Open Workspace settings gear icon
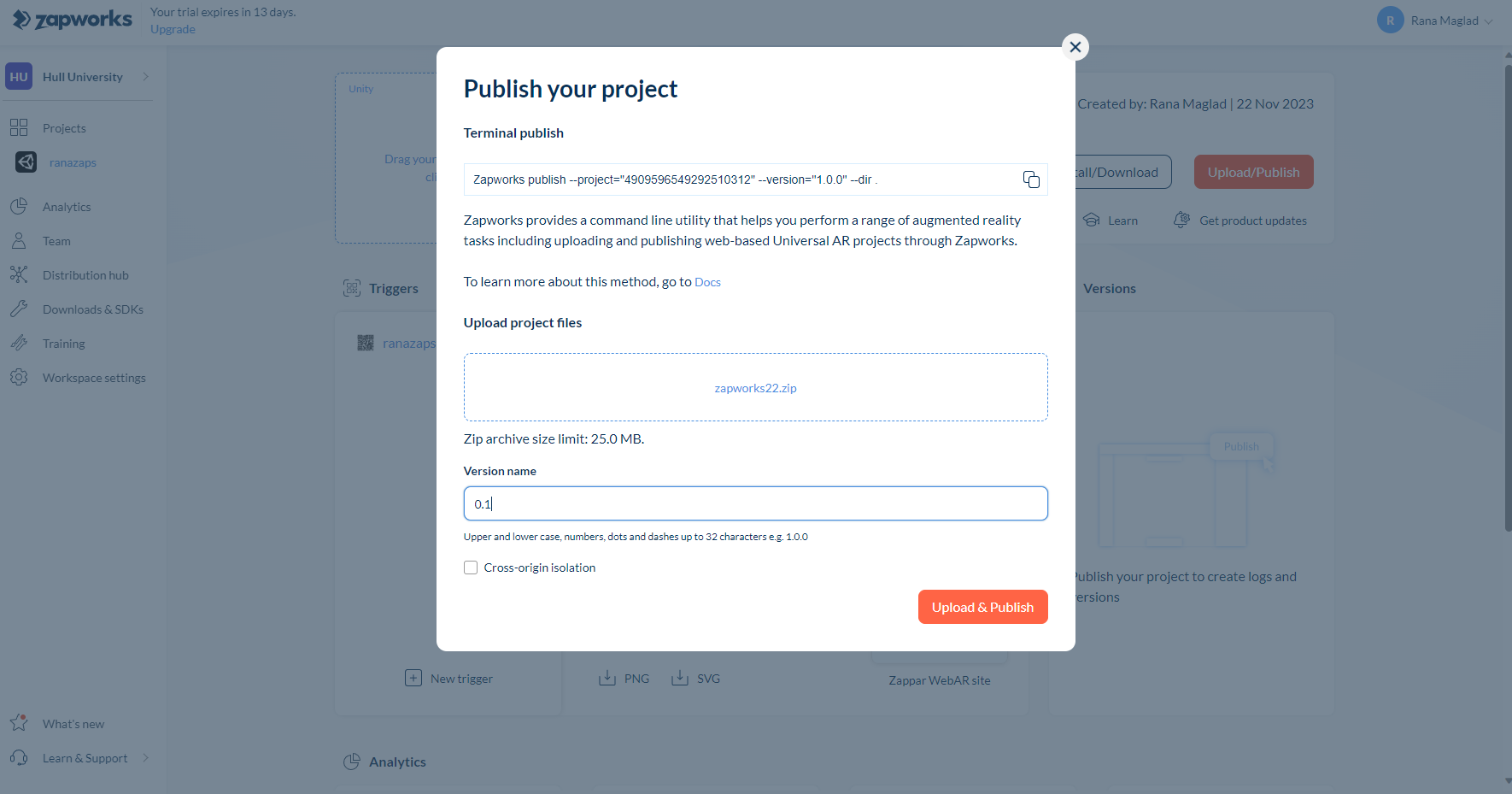The height and width of the screenshot is (794, 1512). pyautogui.click(x=19, y=378)
